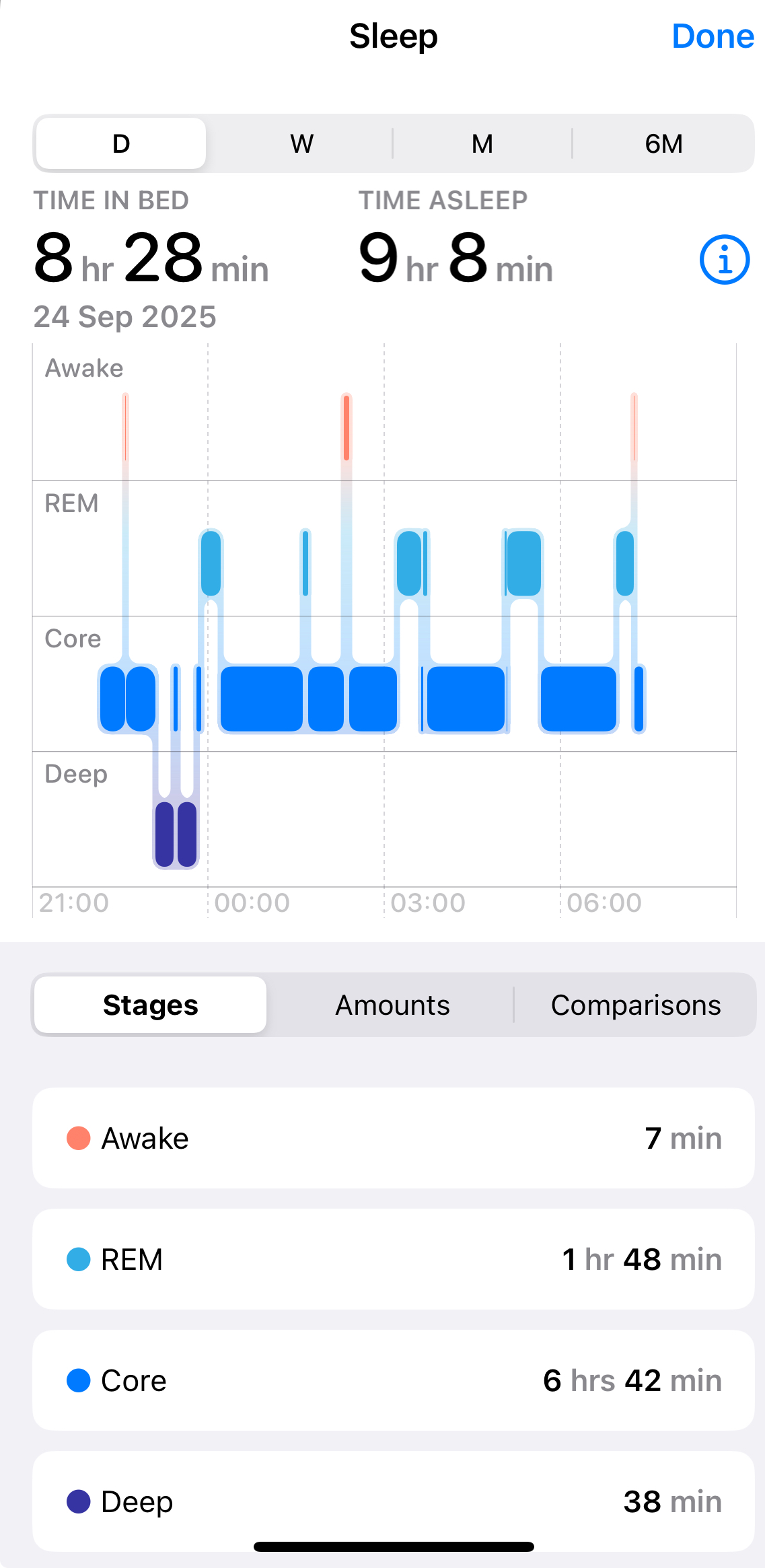Tap the Awake 7 min row
This screenshot has height=1568, width=765.
[x=393, y=1138]
